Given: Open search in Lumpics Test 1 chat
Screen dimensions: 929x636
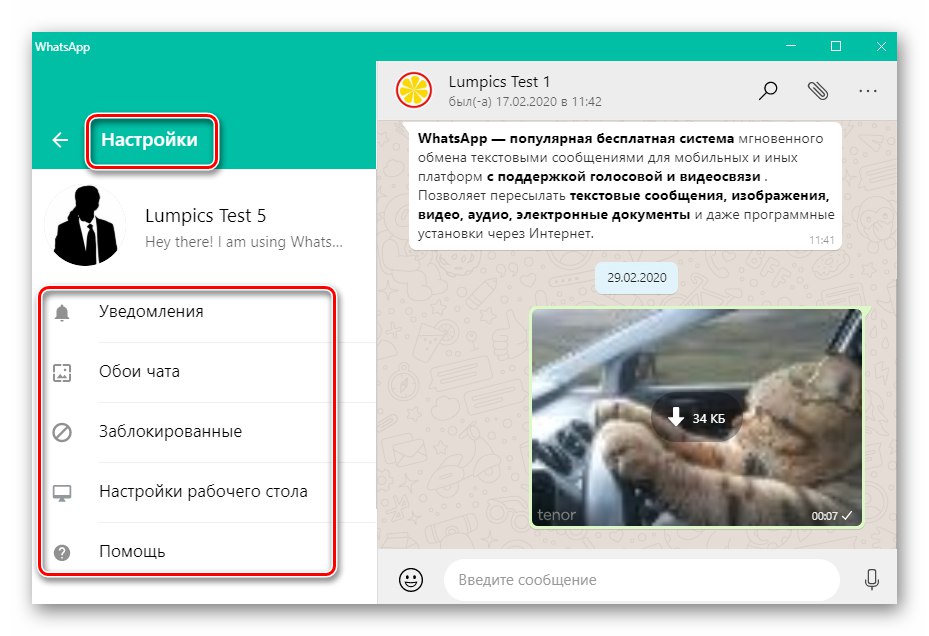Looking at the screenshot, I should pyautogui.click(x=768, y=90).
